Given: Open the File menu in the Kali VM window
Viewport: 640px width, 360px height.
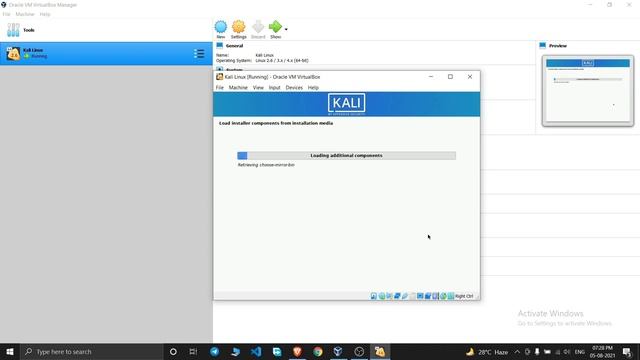Looking at the screenshot, I should [x=220, y=88].
